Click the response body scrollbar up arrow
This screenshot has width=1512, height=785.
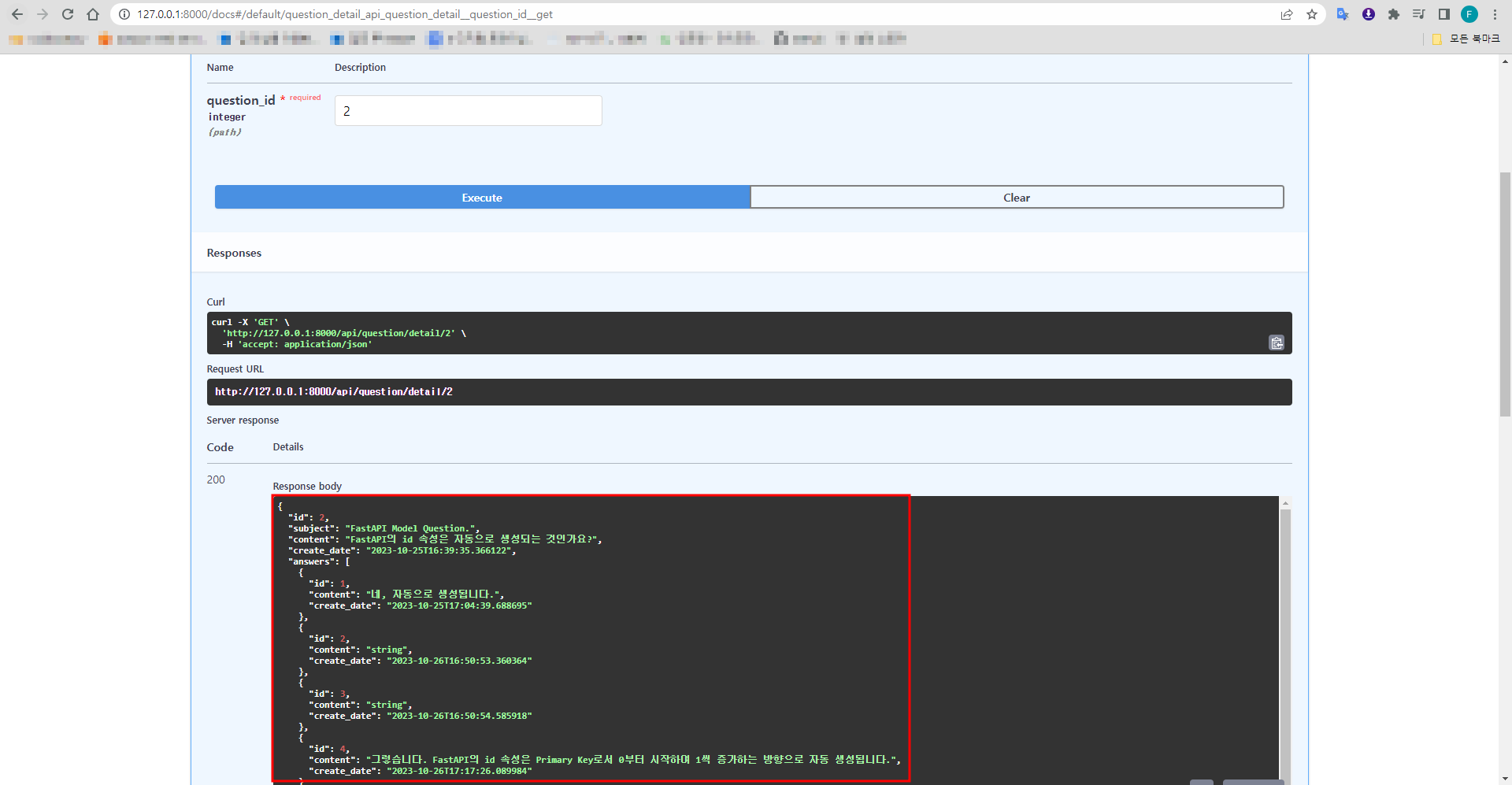tap(1285, 503)
